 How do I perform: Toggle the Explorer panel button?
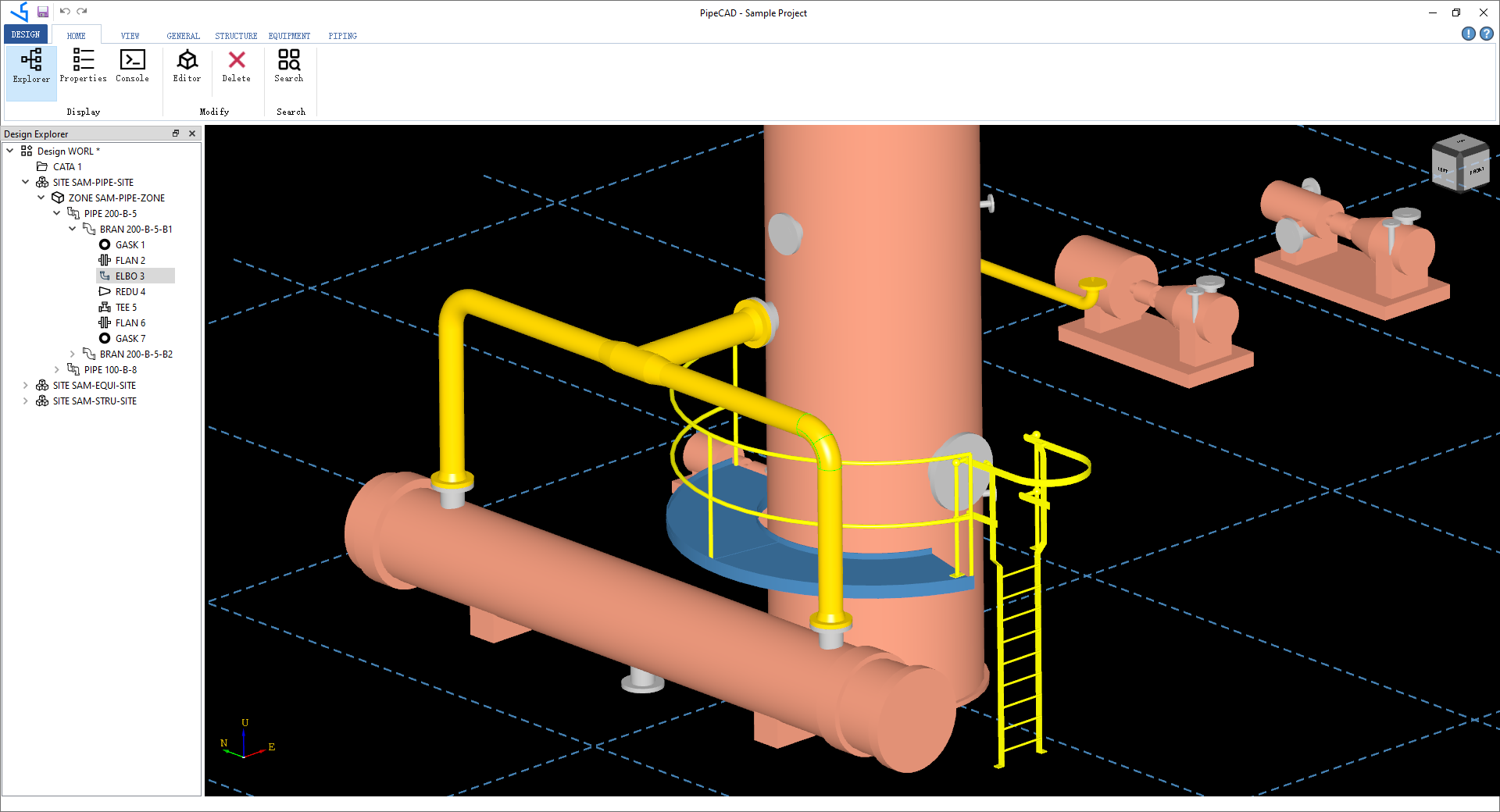point(31,66)
